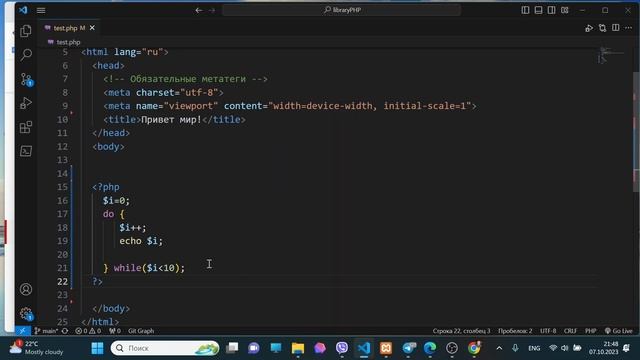Viewport: 640px width, 360px height.
Task: Click the while($i<10); code line
Action: (x=149, y=268)
